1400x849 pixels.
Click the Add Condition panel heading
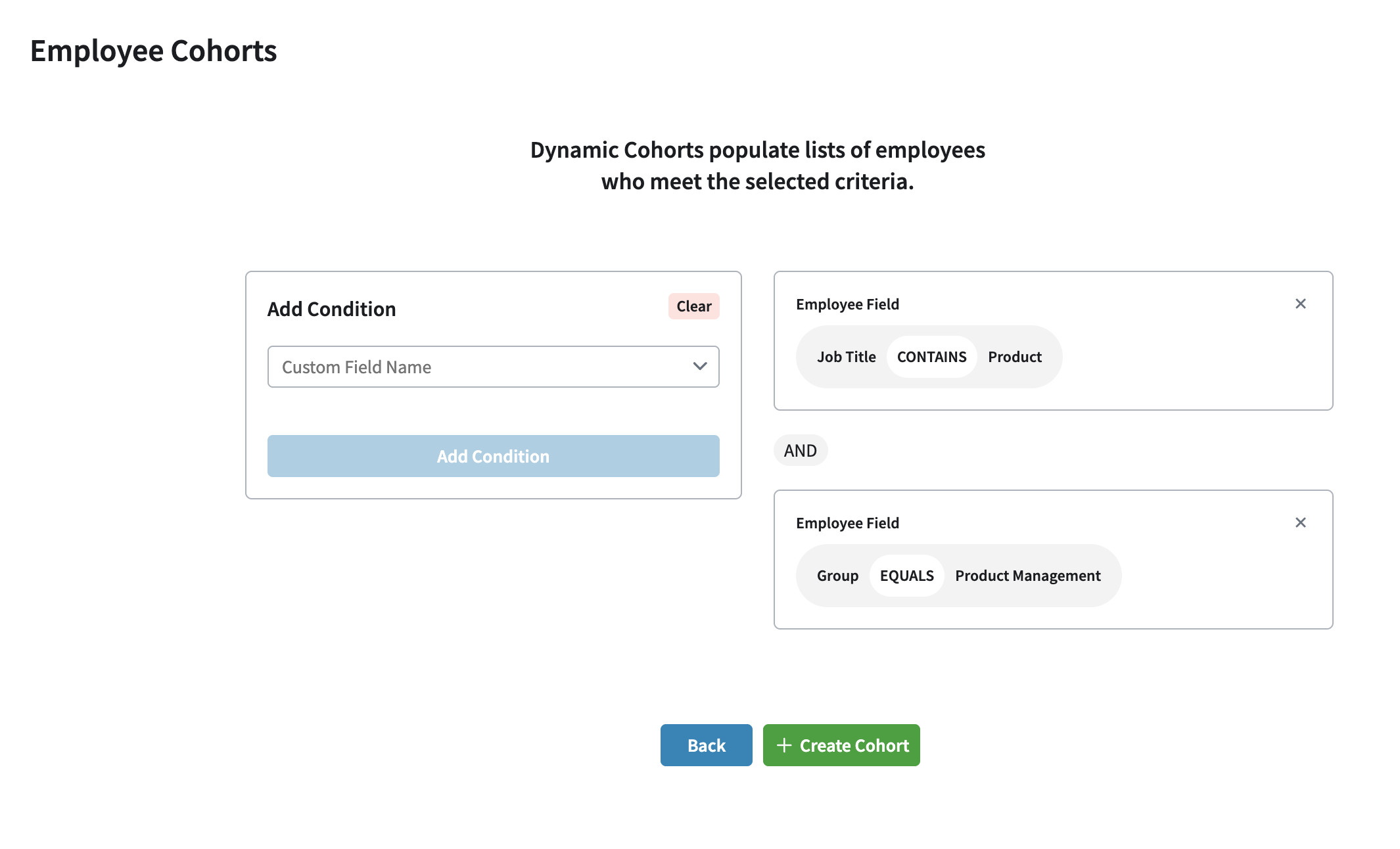coord(331,309)
